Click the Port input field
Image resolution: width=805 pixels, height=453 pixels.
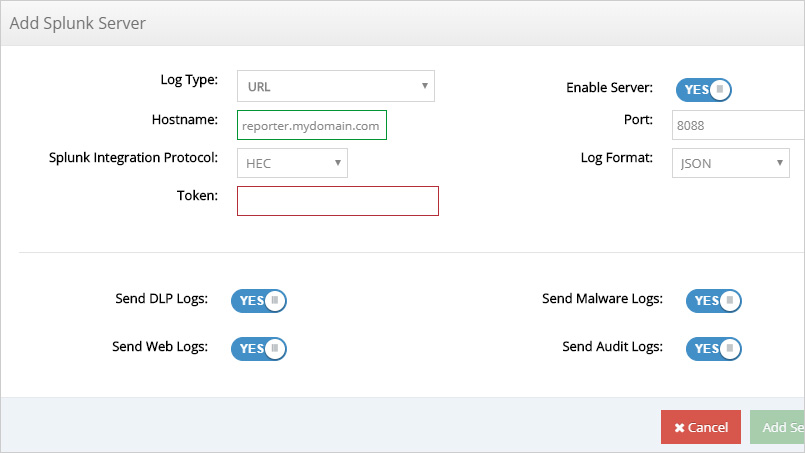tap(738, 125)
